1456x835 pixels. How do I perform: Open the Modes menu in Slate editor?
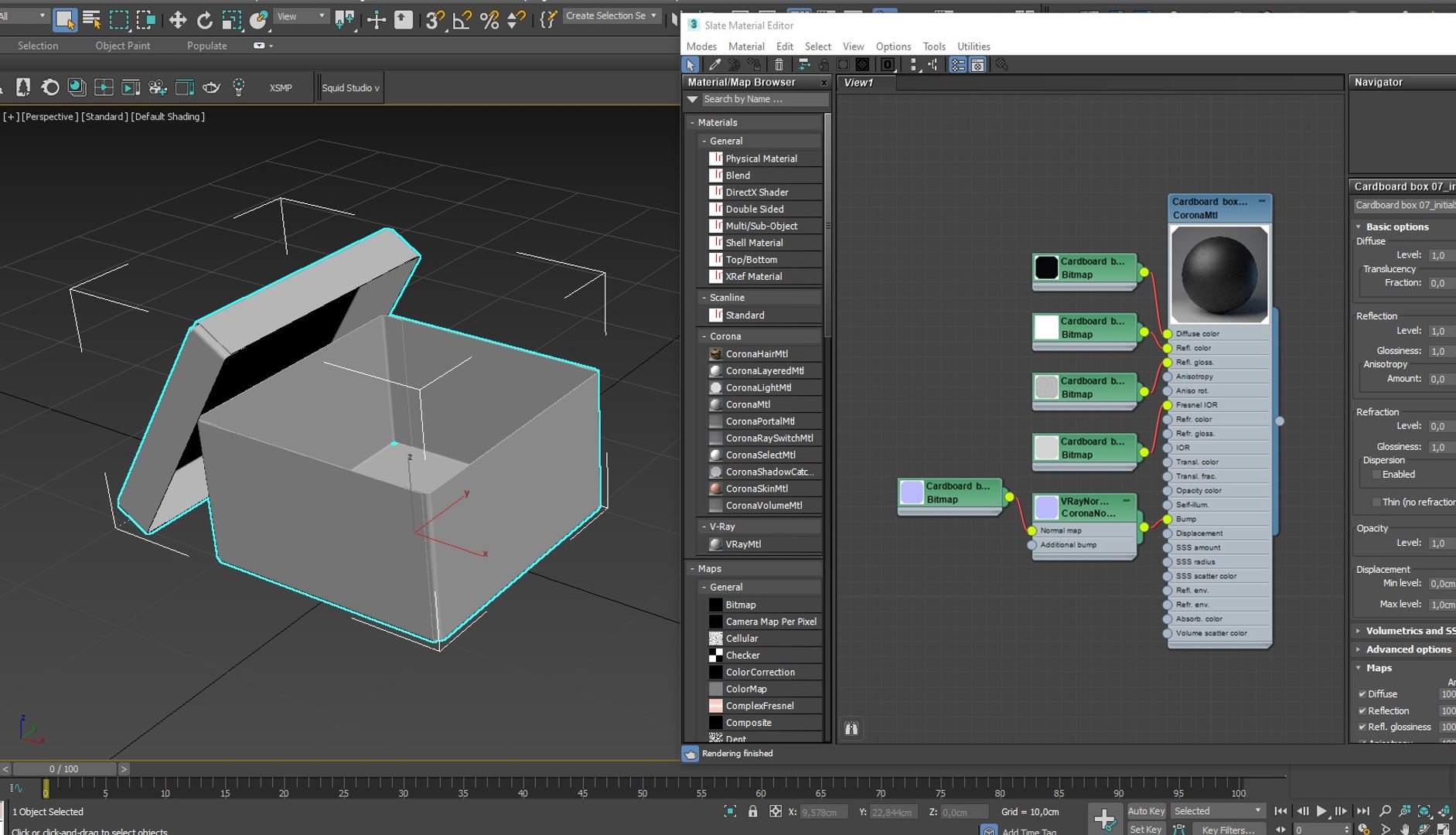pos(701,46)
